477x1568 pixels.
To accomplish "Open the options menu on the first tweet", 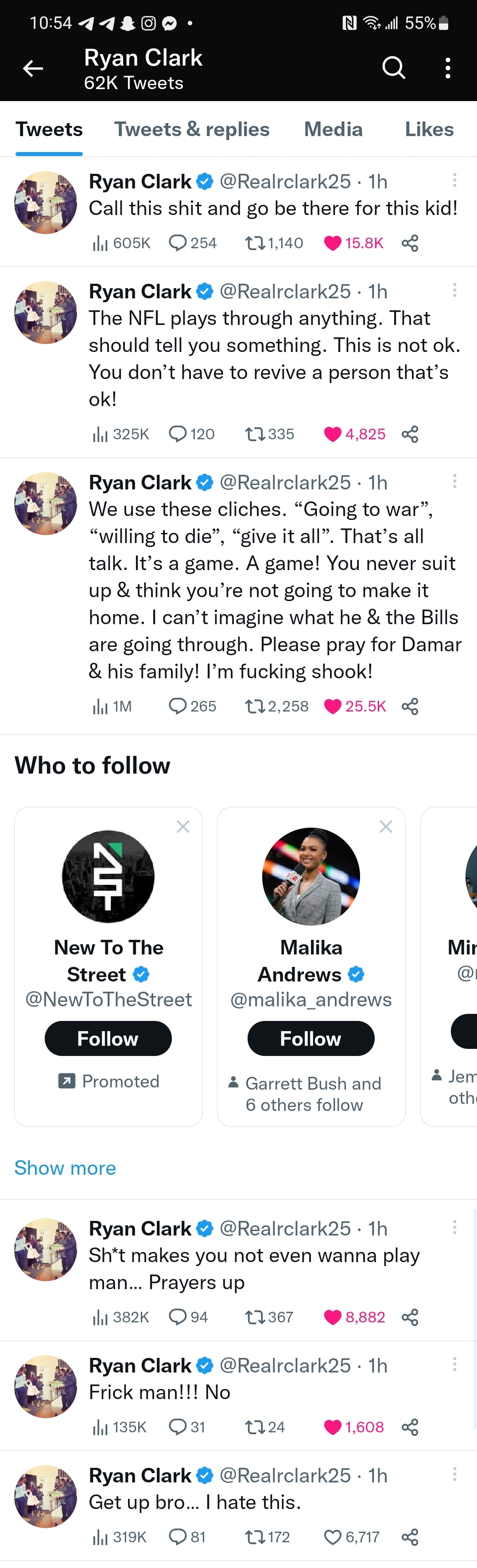I will [454, 180].
